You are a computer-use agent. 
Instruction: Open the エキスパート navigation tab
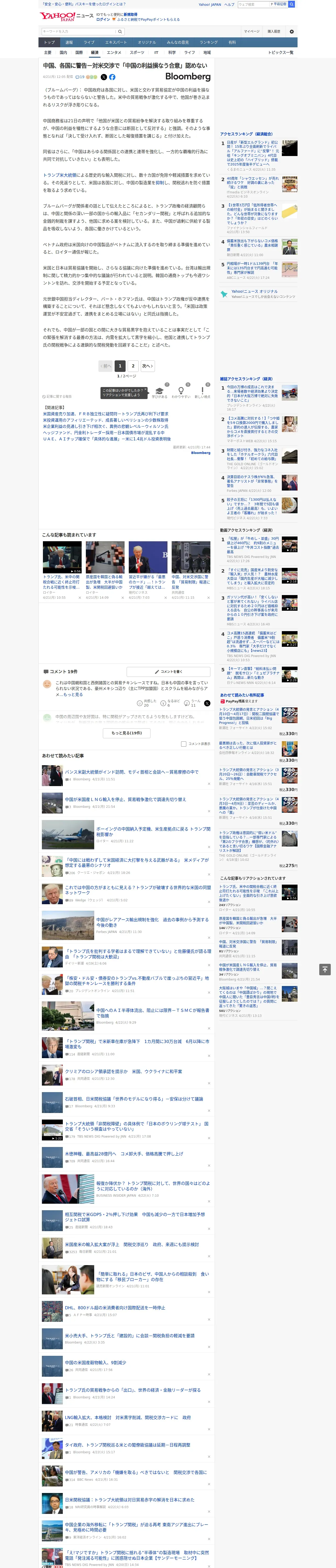click(x=116, y=43)
